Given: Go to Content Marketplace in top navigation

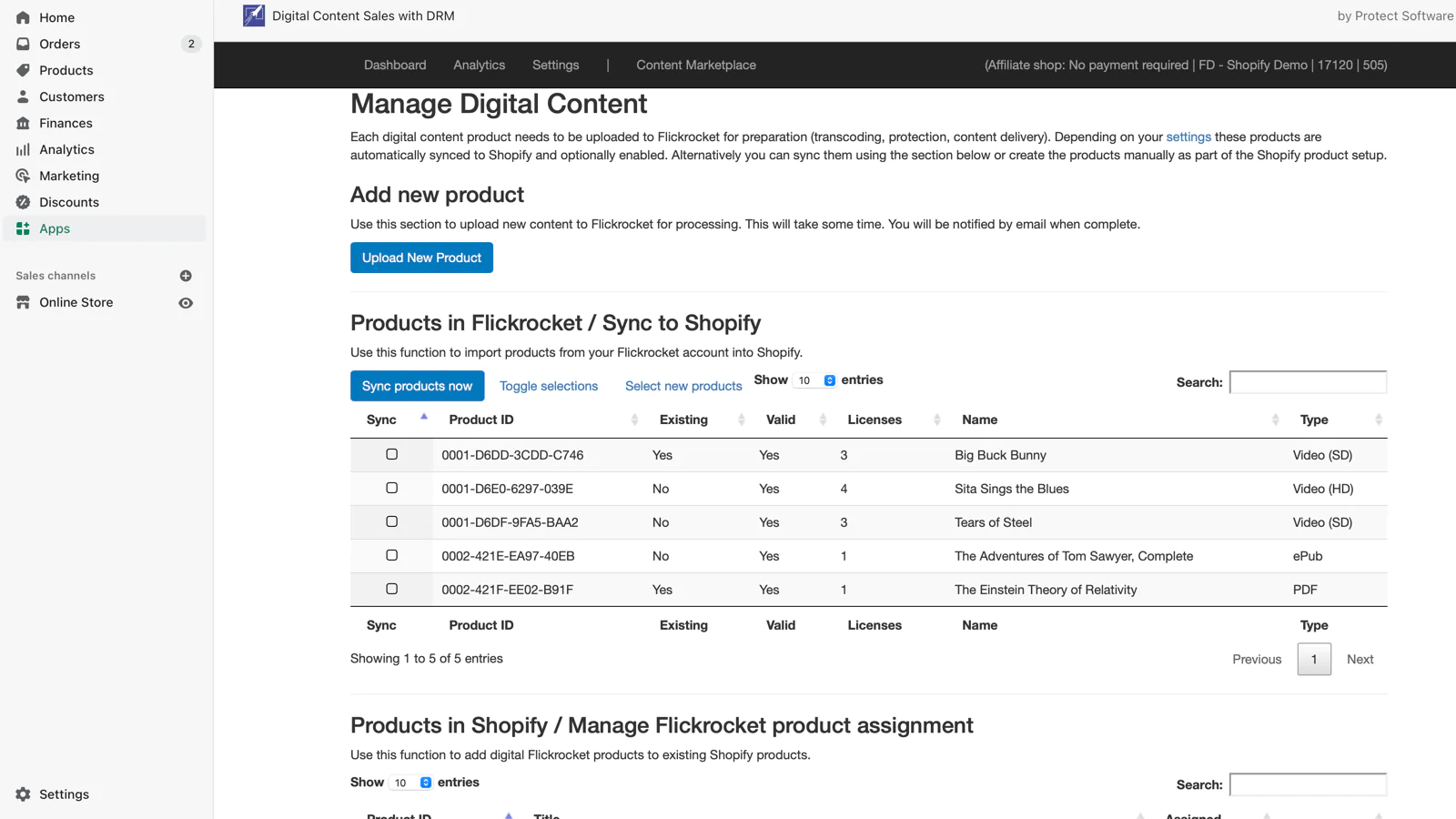Looking at the screenshot, I should click(x=695, y=65).
